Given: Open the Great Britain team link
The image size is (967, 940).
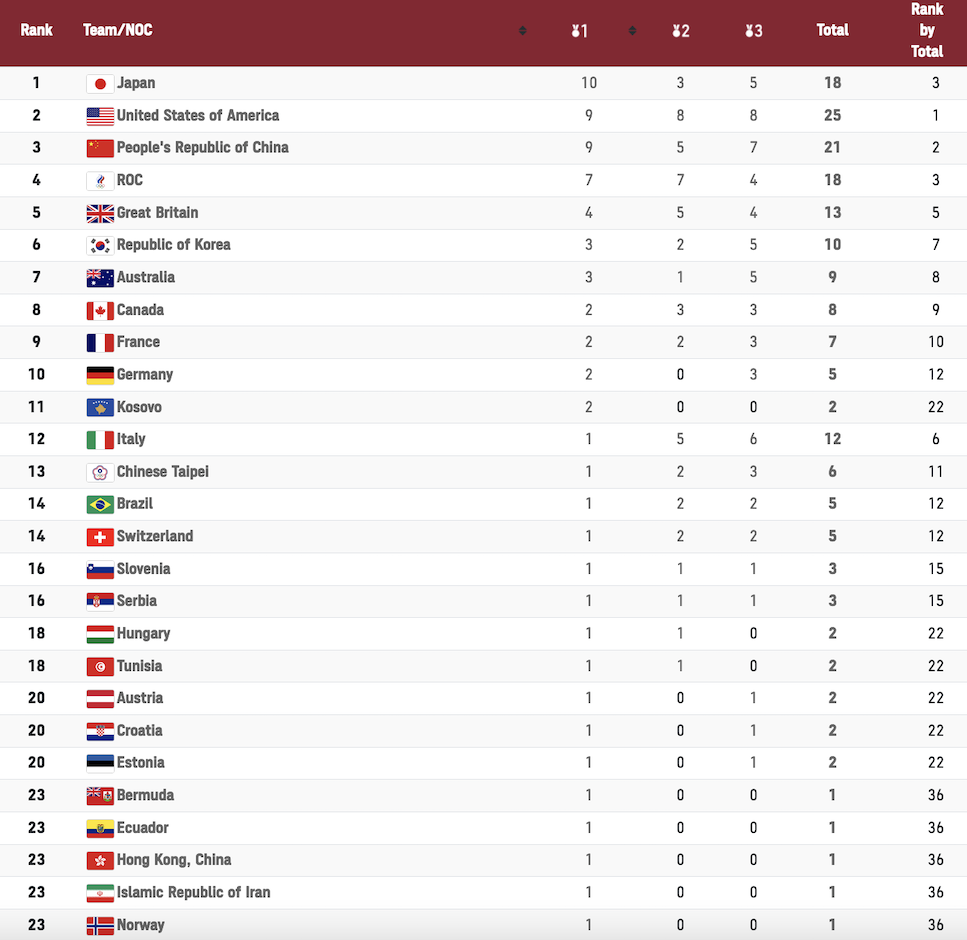Looking at the screenshot, I should click(x=158, y=213).
